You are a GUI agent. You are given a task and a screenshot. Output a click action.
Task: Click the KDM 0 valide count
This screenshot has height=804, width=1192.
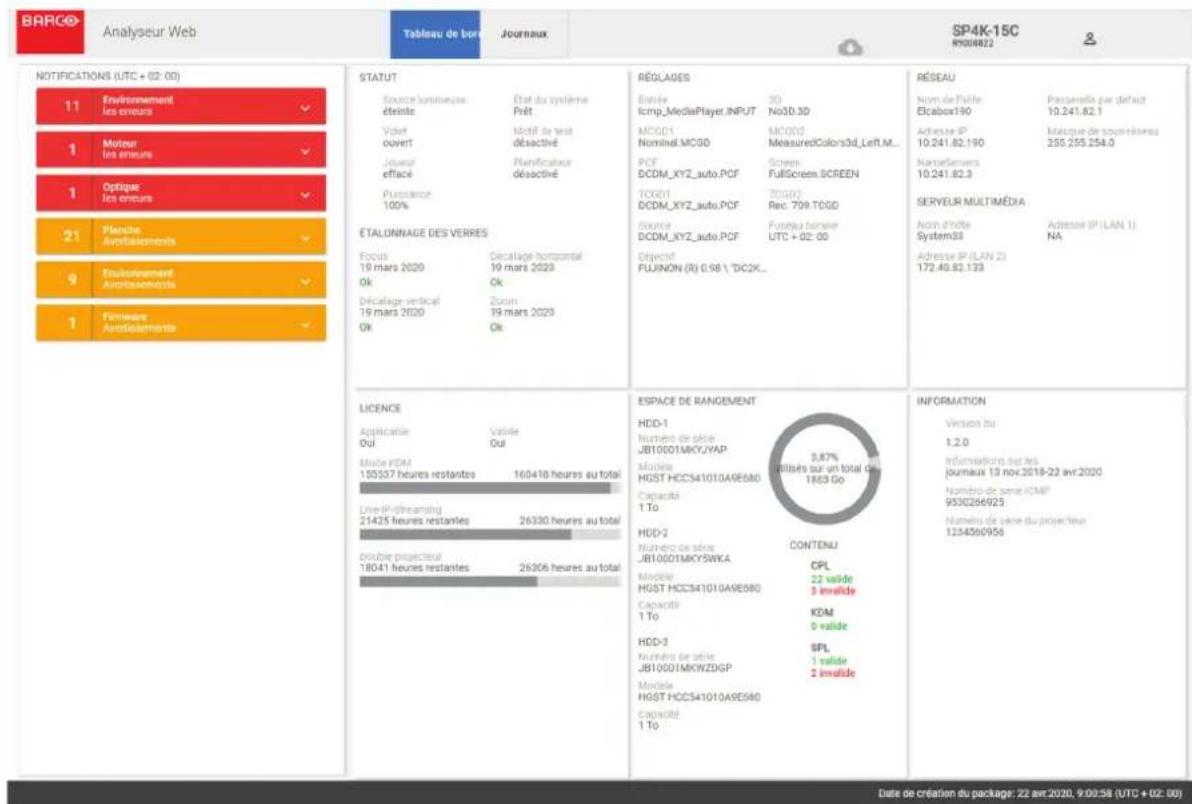point(829,626)
